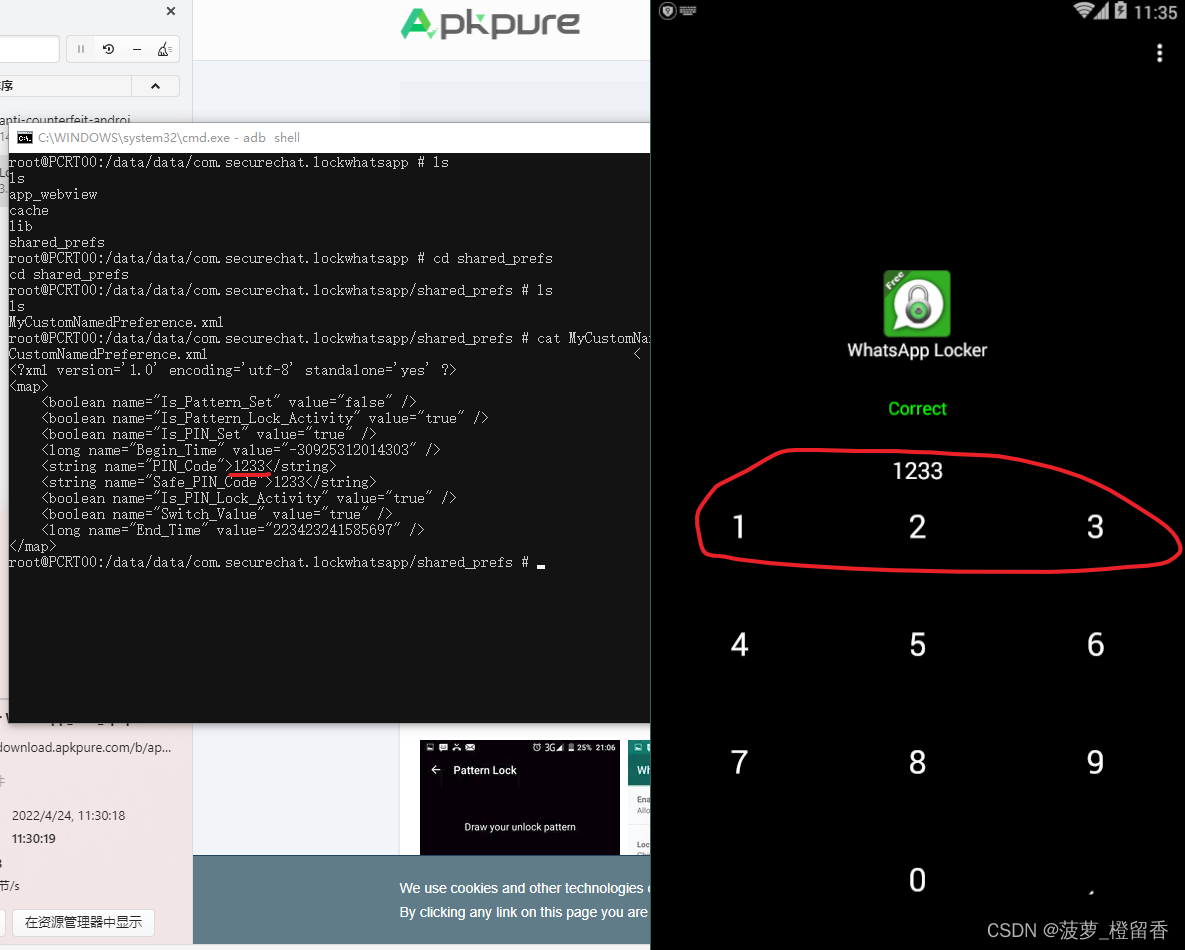Tap the WhatsApp Locker app icon
This screenshot has width=1185, height=950.
916,303
